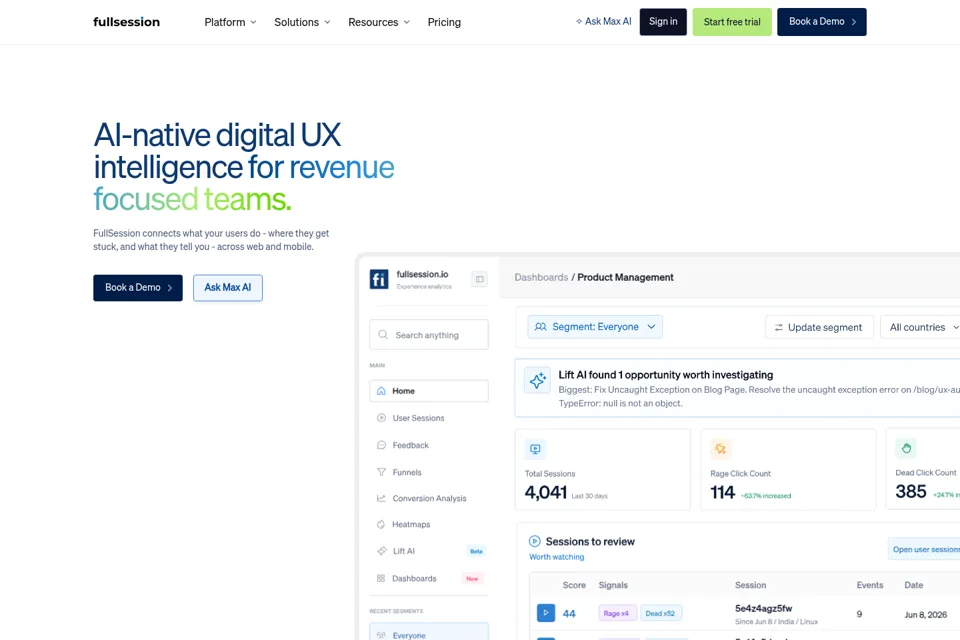
Task: Click the sliders icon on Update segment
Action: (x=779, y=328)
